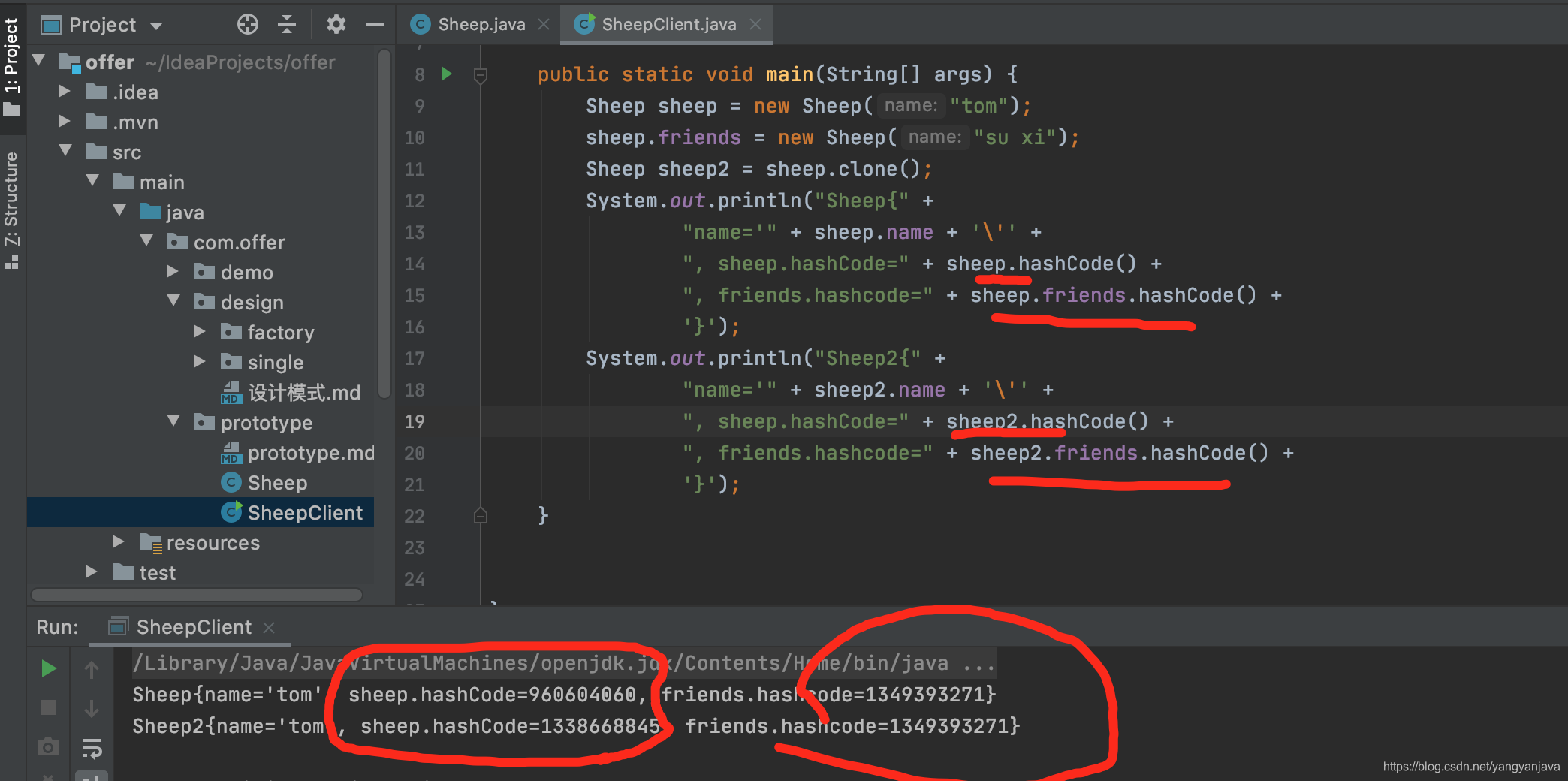Click the java executable path in console
The height and width of the screenshot is (781, 1568).
coord(564,663)
